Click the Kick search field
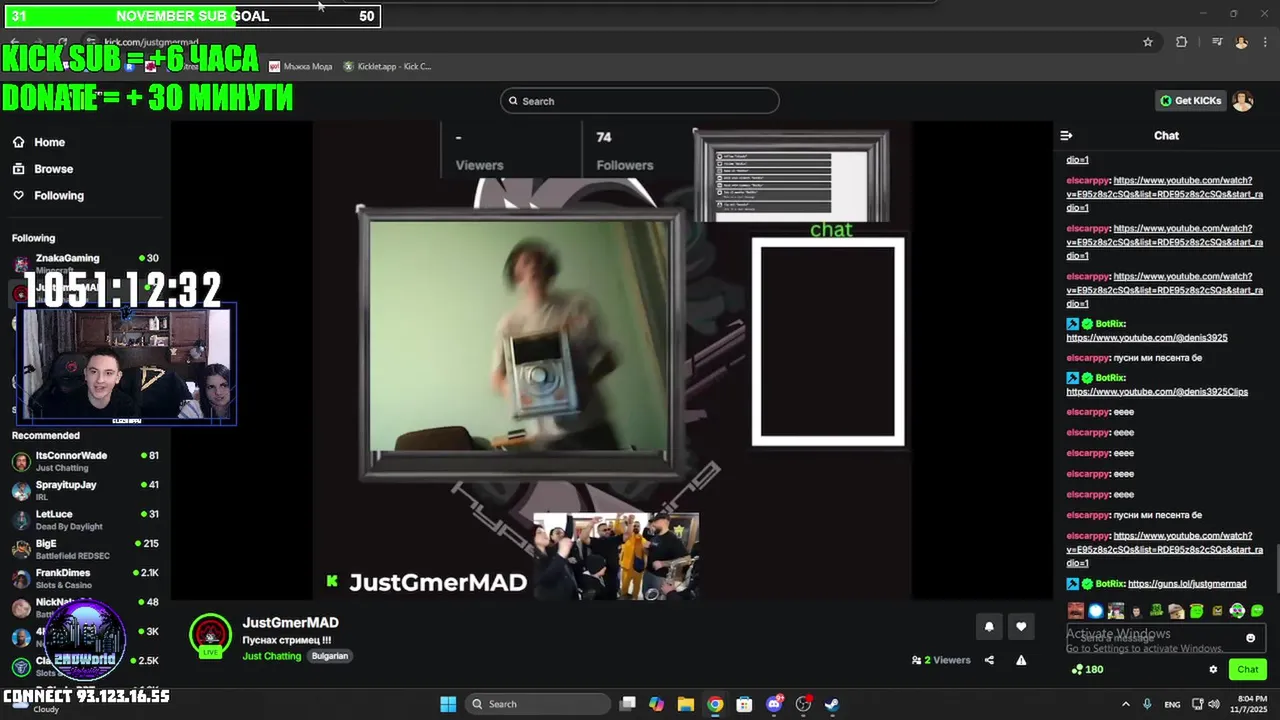Screen dimensions: 1280x720 [640, 101]
